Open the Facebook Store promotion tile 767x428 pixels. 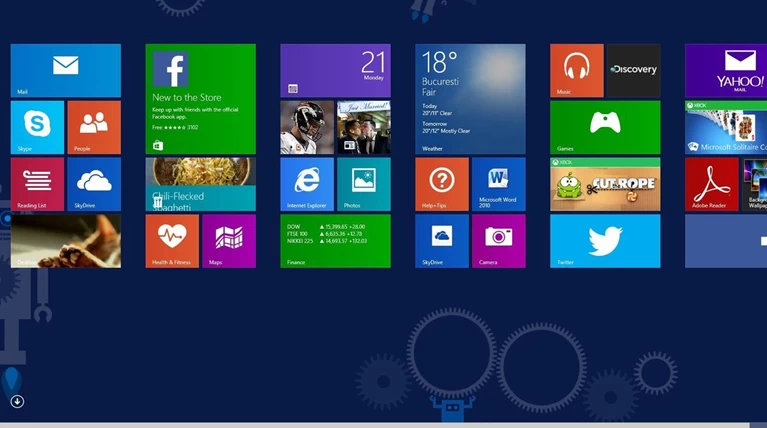[x=201, y=99]
